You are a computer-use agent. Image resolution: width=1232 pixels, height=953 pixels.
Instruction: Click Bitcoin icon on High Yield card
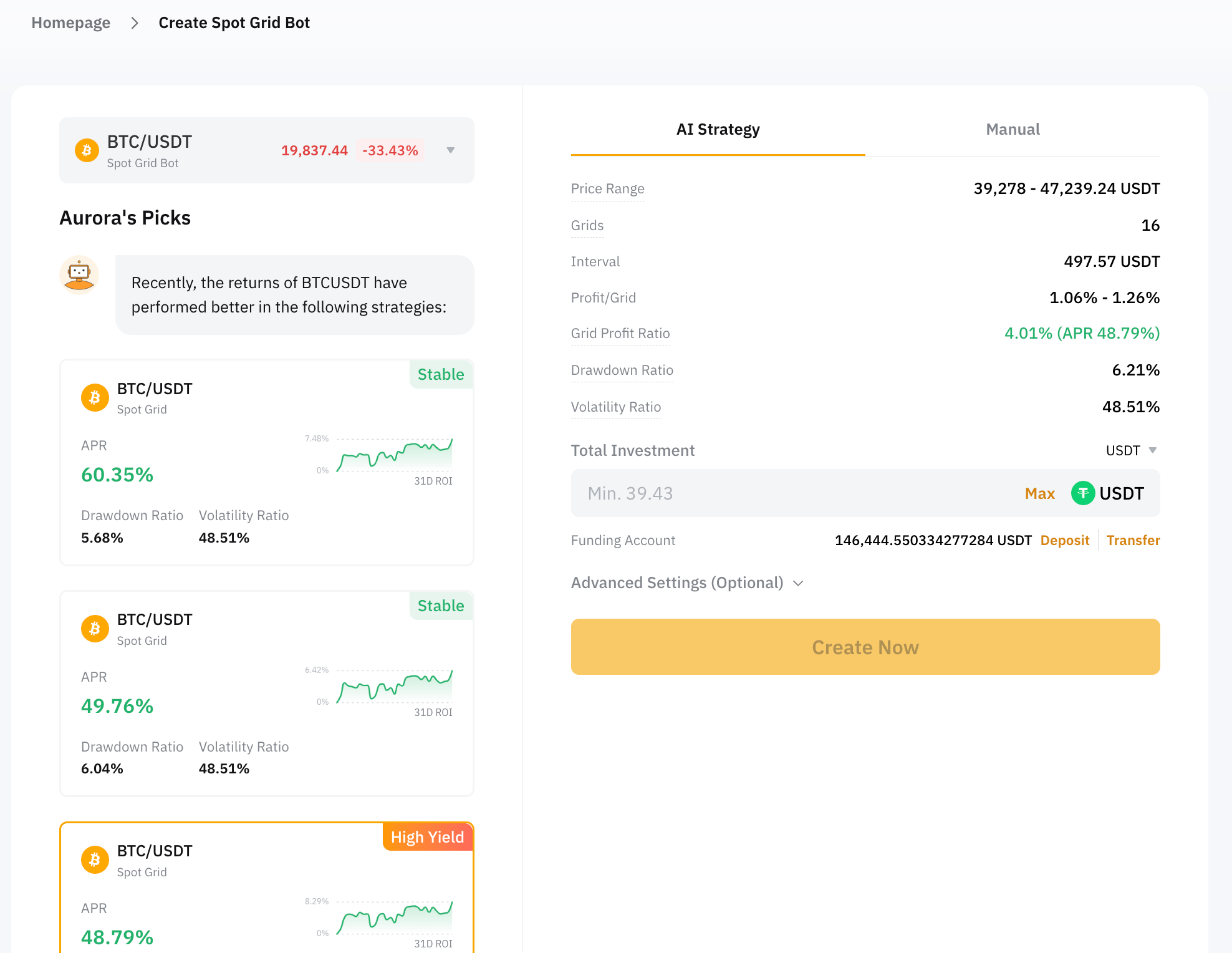[95, 860]
